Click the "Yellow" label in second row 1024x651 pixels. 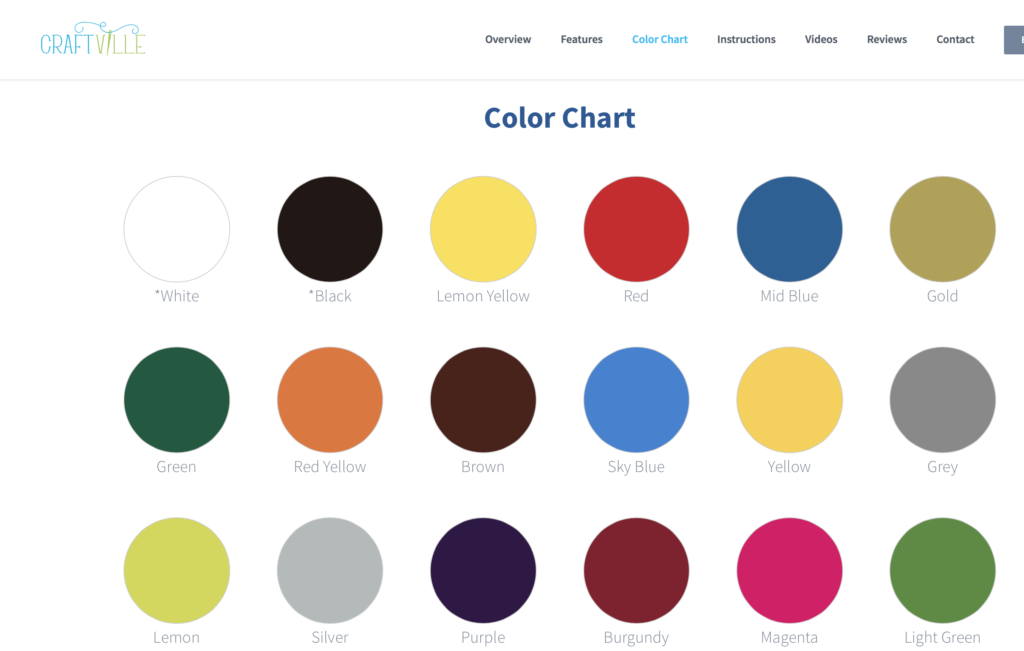click(790, 467)
